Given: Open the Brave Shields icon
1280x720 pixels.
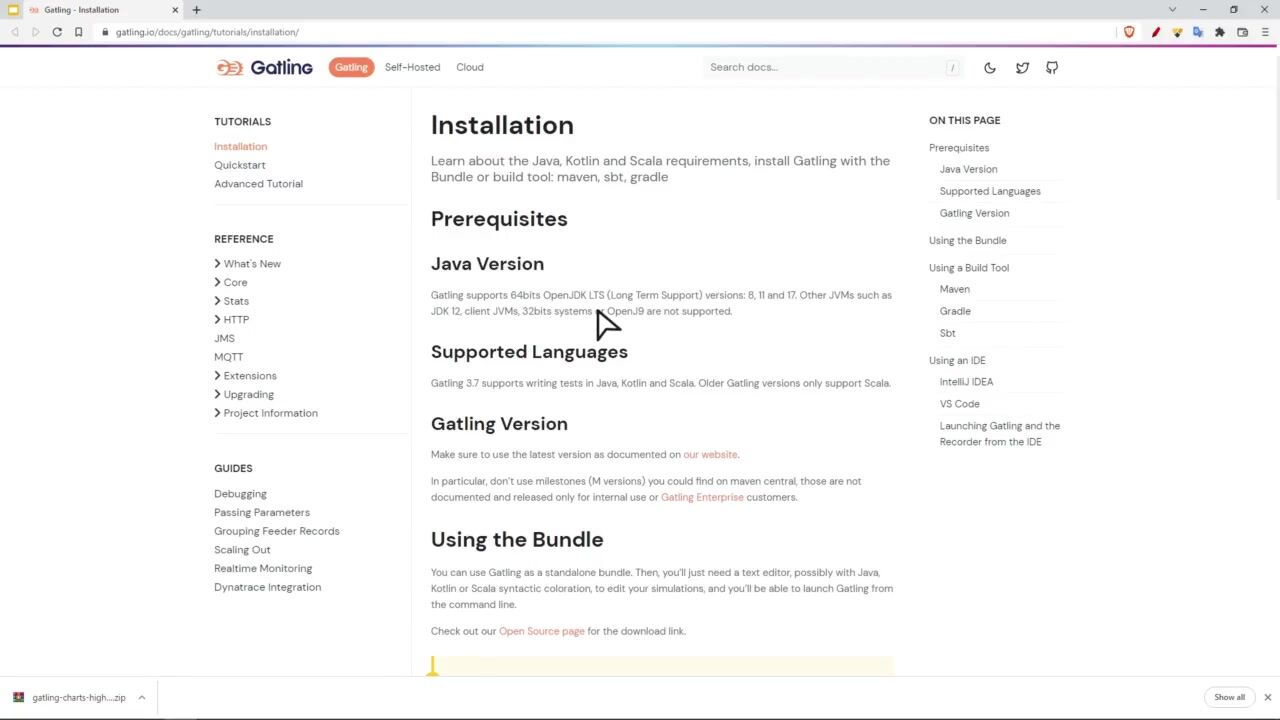Looking at the screenshot, I should tap(1129, 32).
